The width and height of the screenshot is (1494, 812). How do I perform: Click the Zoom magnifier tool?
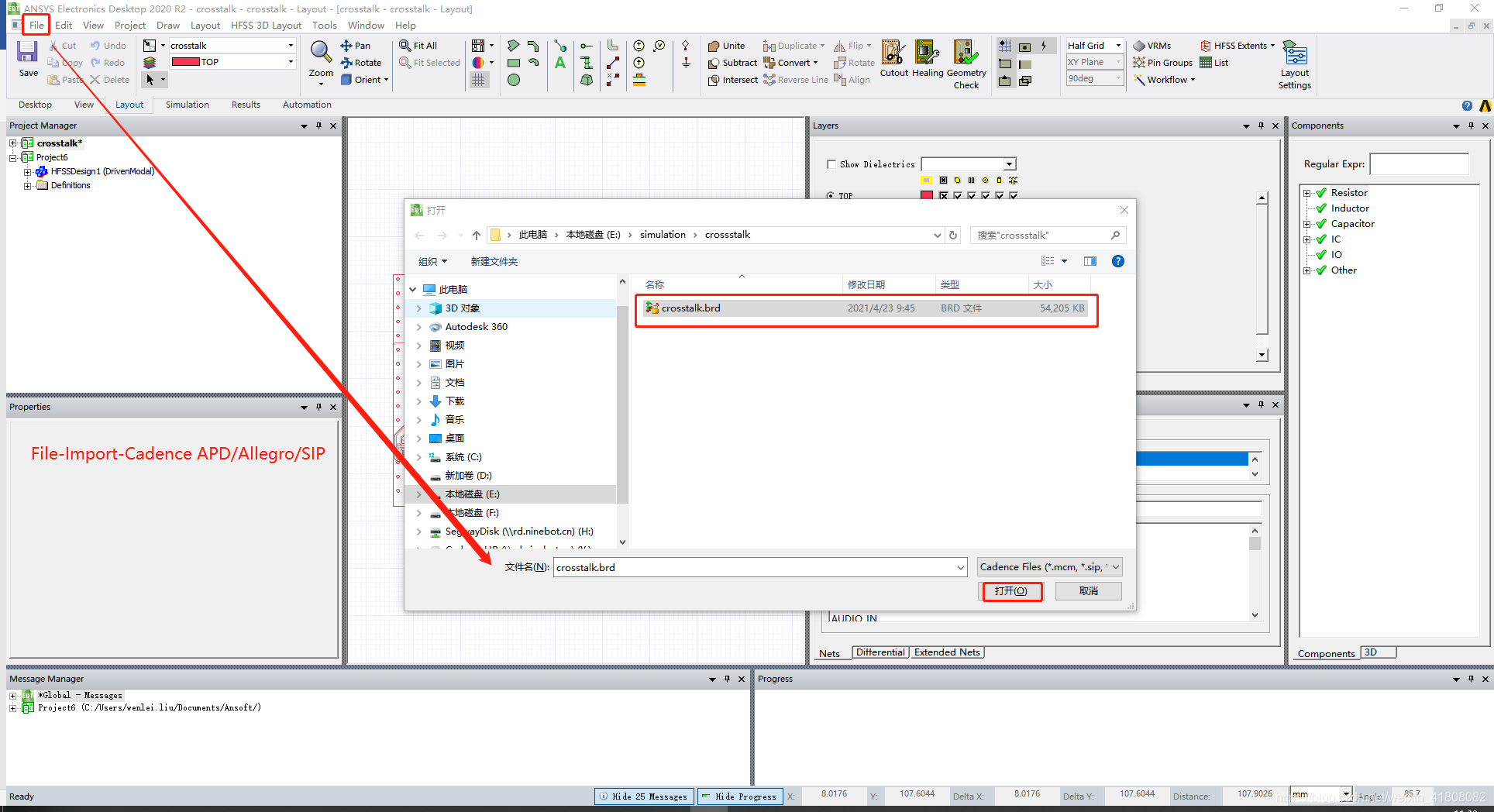point(321,52)
